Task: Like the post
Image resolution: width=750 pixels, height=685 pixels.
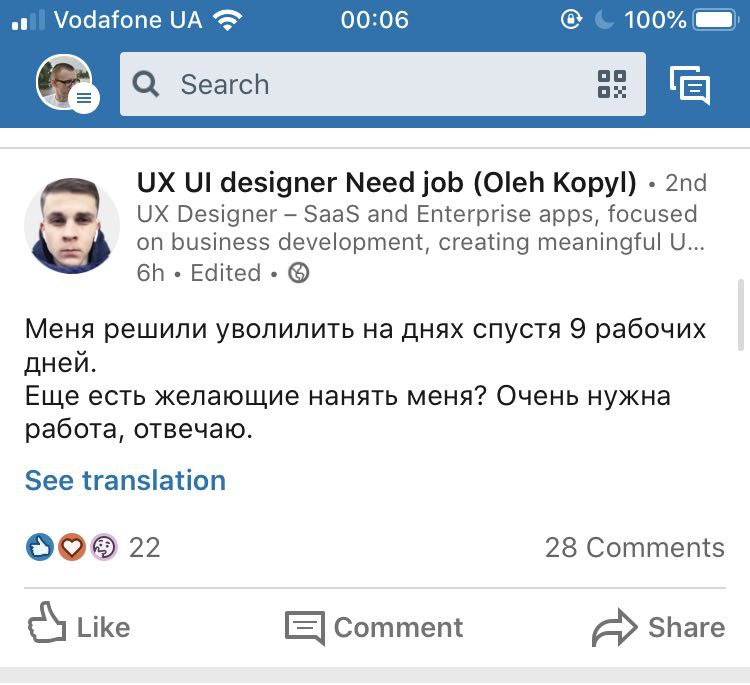Action: pos(79,624)
